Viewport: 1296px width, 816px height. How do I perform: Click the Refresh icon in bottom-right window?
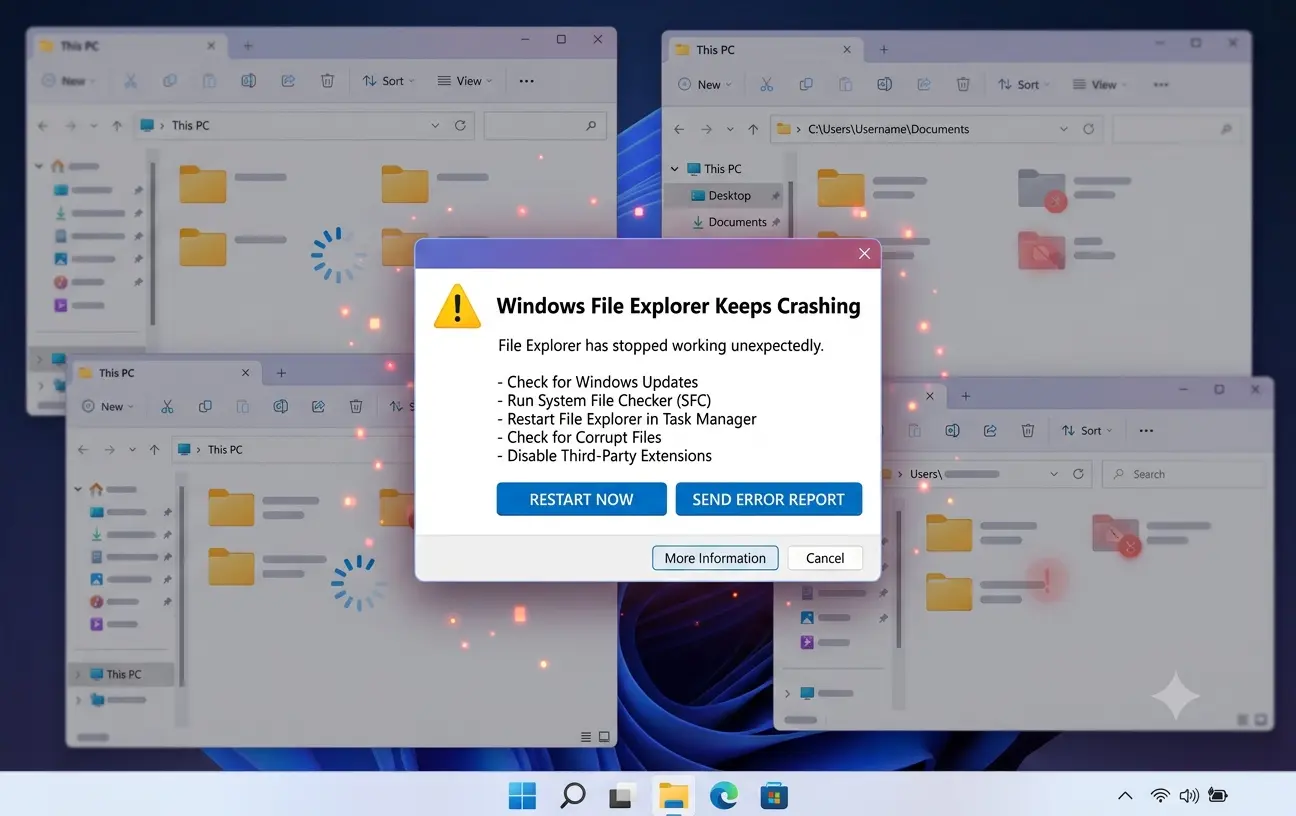coord(1078,474)
